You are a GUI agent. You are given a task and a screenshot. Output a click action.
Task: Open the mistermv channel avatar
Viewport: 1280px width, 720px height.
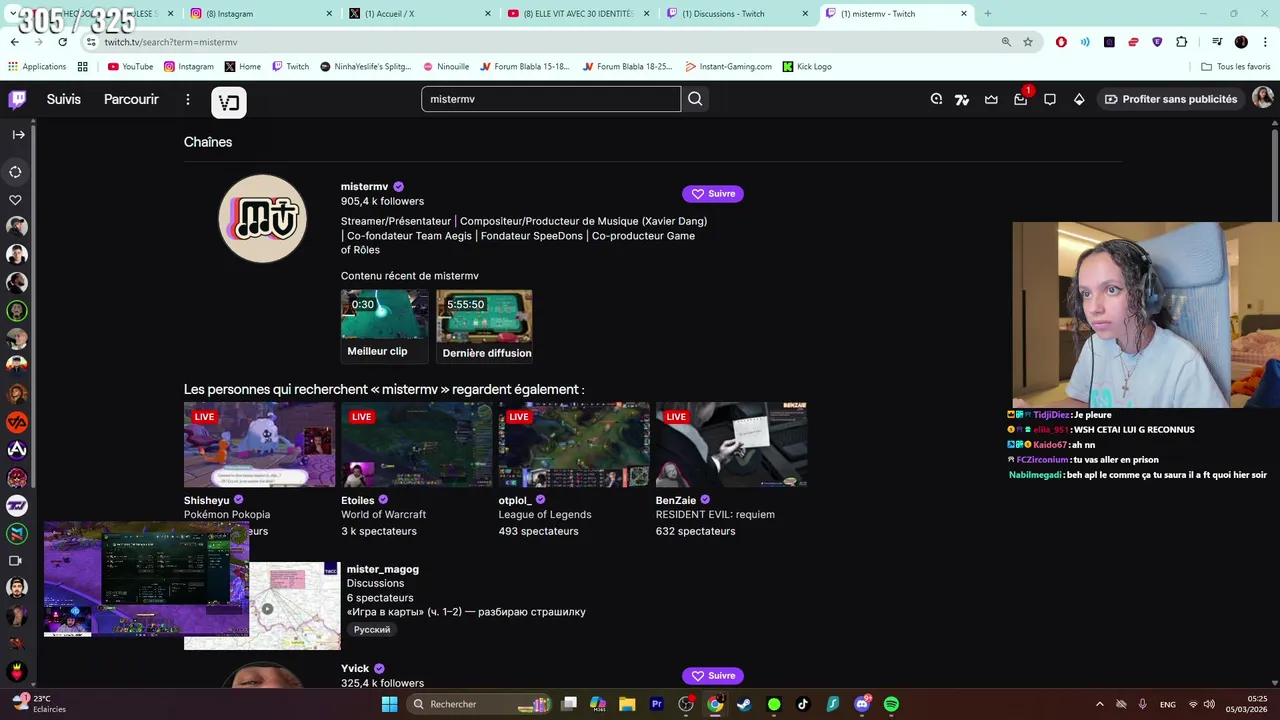tap(263, 219)
